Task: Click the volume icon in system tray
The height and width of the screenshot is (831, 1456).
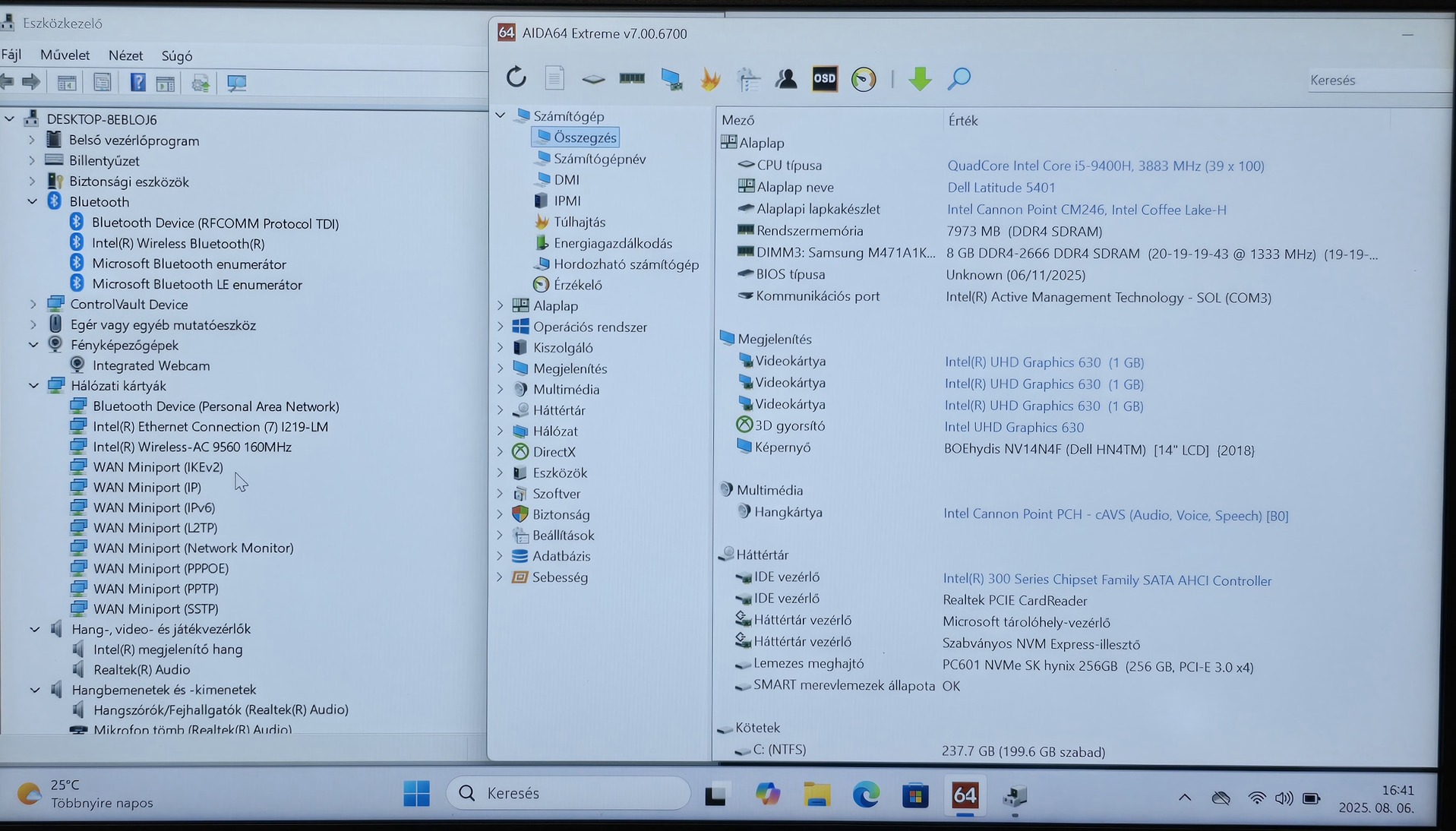Action: pos(1284,798)
